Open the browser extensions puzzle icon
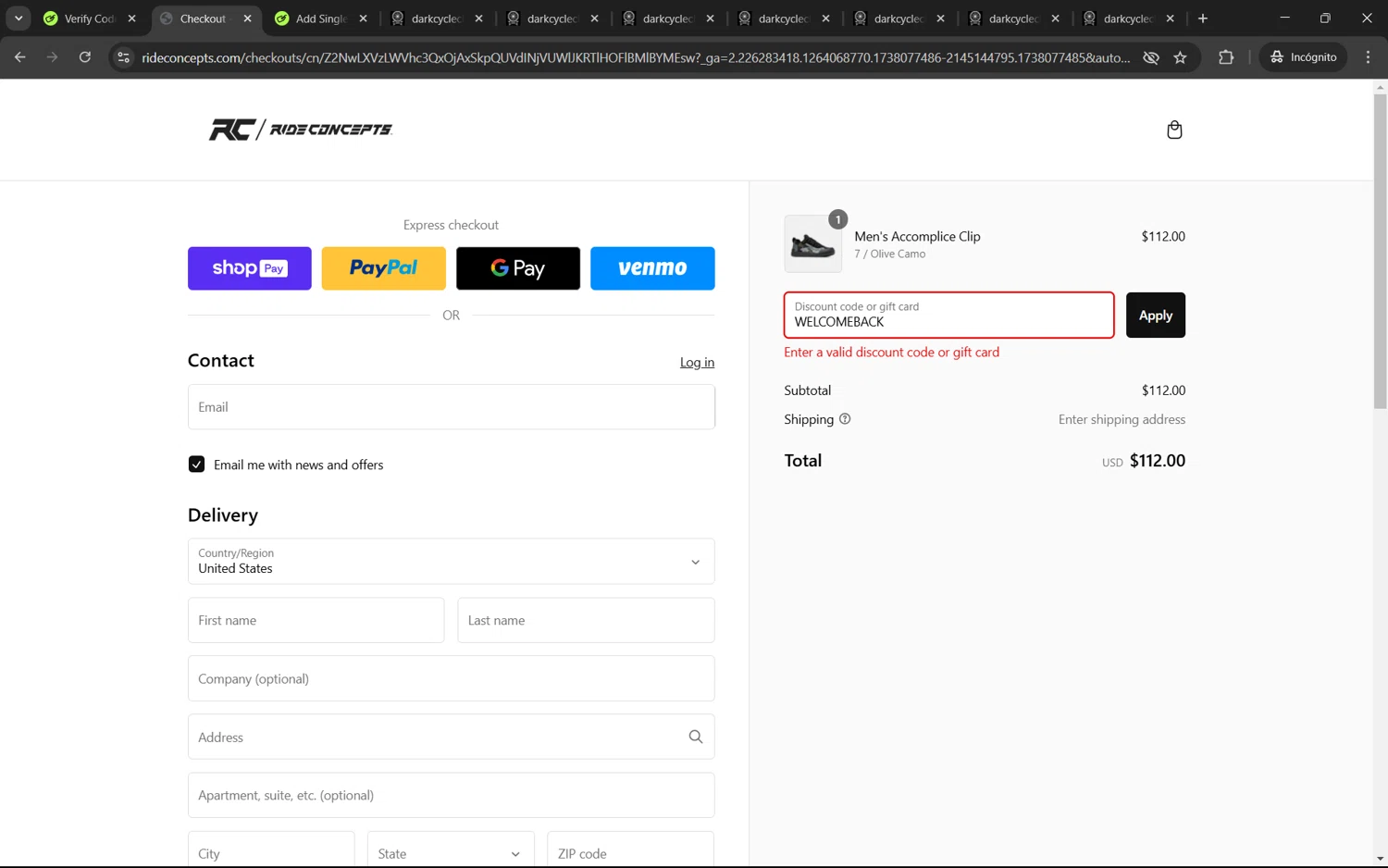The height and width of the screenshot is (868, 1388). coord(1226,57)
